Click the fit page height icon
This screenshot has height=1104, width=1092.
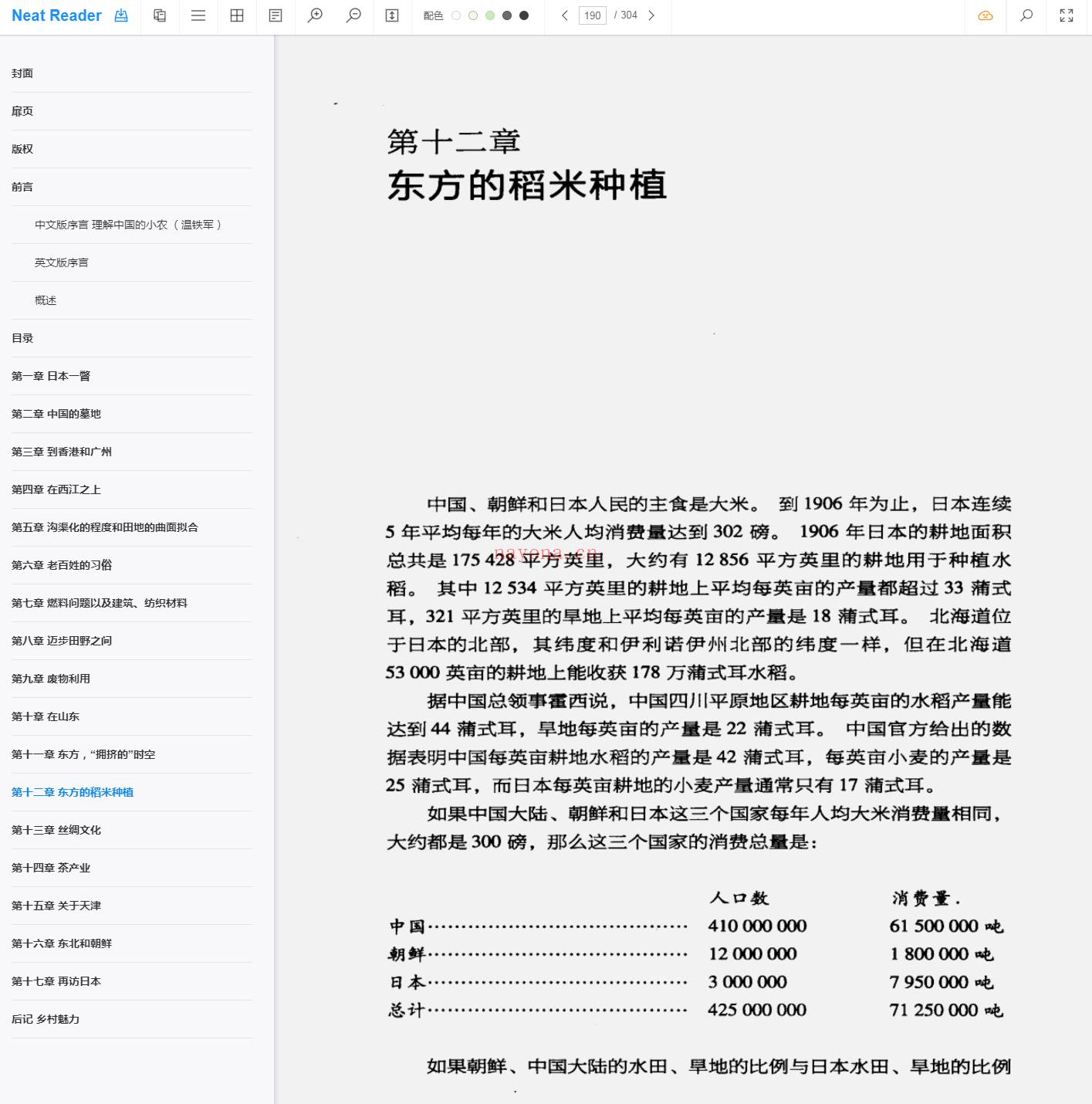[x=392, y=15]
